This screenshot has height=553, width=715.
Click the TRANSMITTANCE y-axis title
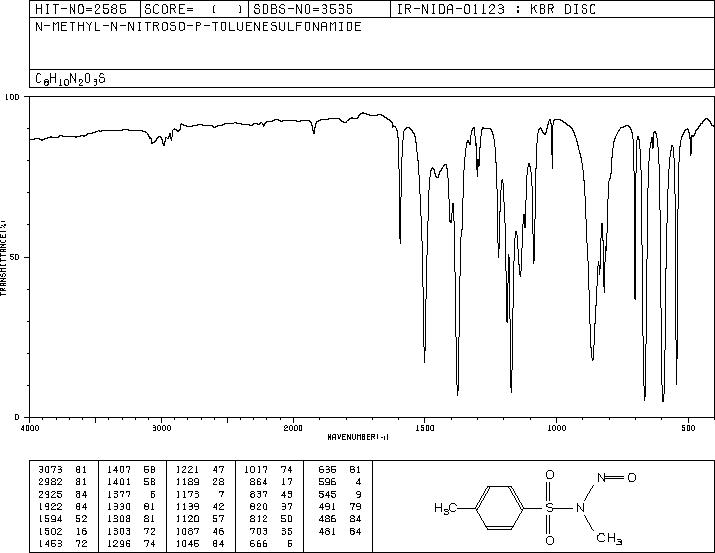(3, 257)
